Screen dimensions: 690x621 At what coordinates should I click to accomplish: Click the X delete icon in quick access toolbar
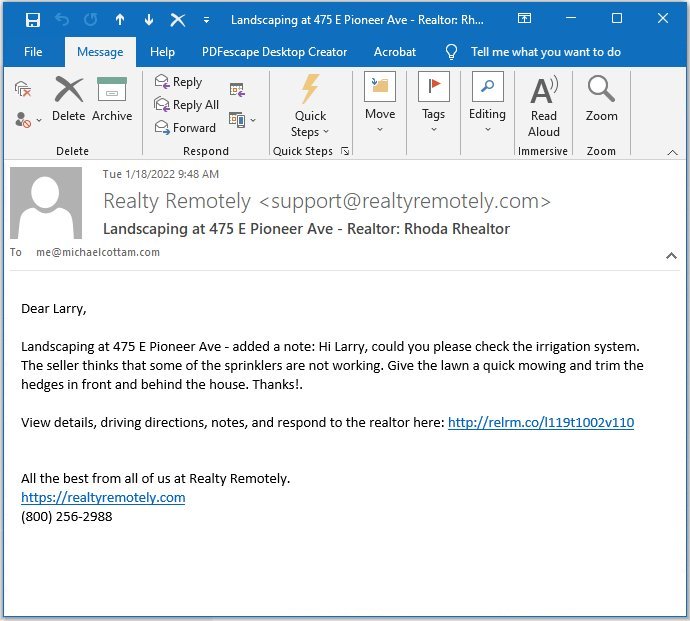(x=178, y=20)
